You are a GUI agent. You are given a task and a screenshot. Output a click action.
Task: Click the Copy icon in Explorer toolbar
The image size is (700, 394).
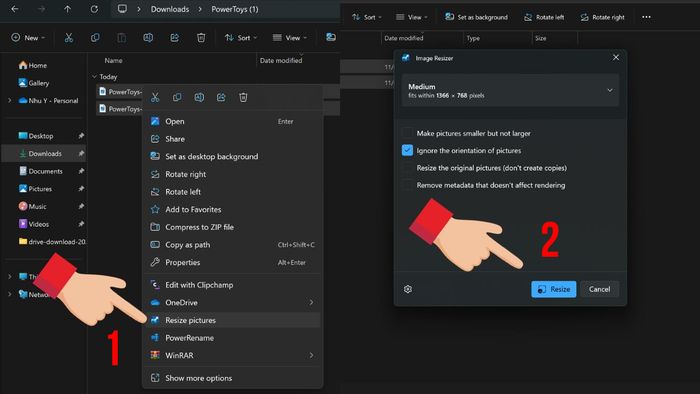tap(95, 38)
